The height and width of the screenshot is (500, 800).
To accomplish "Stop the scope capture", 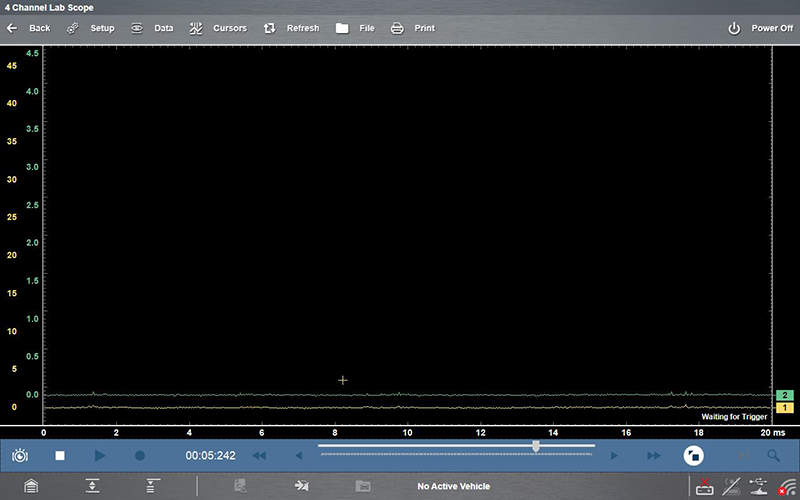I will (x=60, y=455).
